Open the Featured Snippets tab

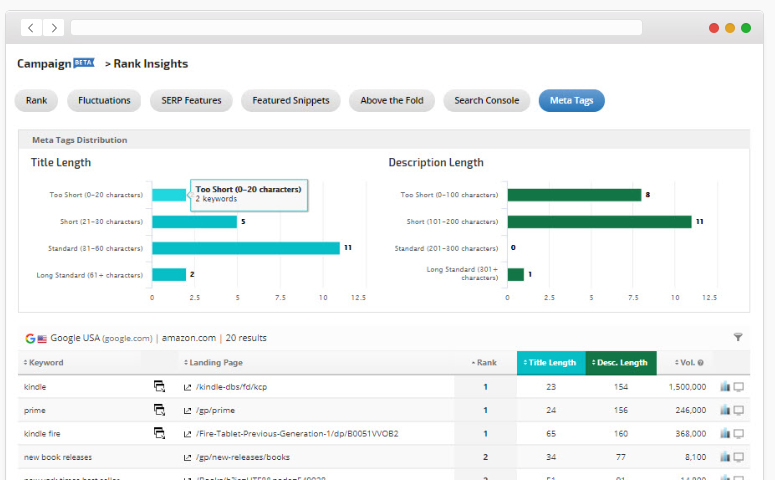(291, 101)
